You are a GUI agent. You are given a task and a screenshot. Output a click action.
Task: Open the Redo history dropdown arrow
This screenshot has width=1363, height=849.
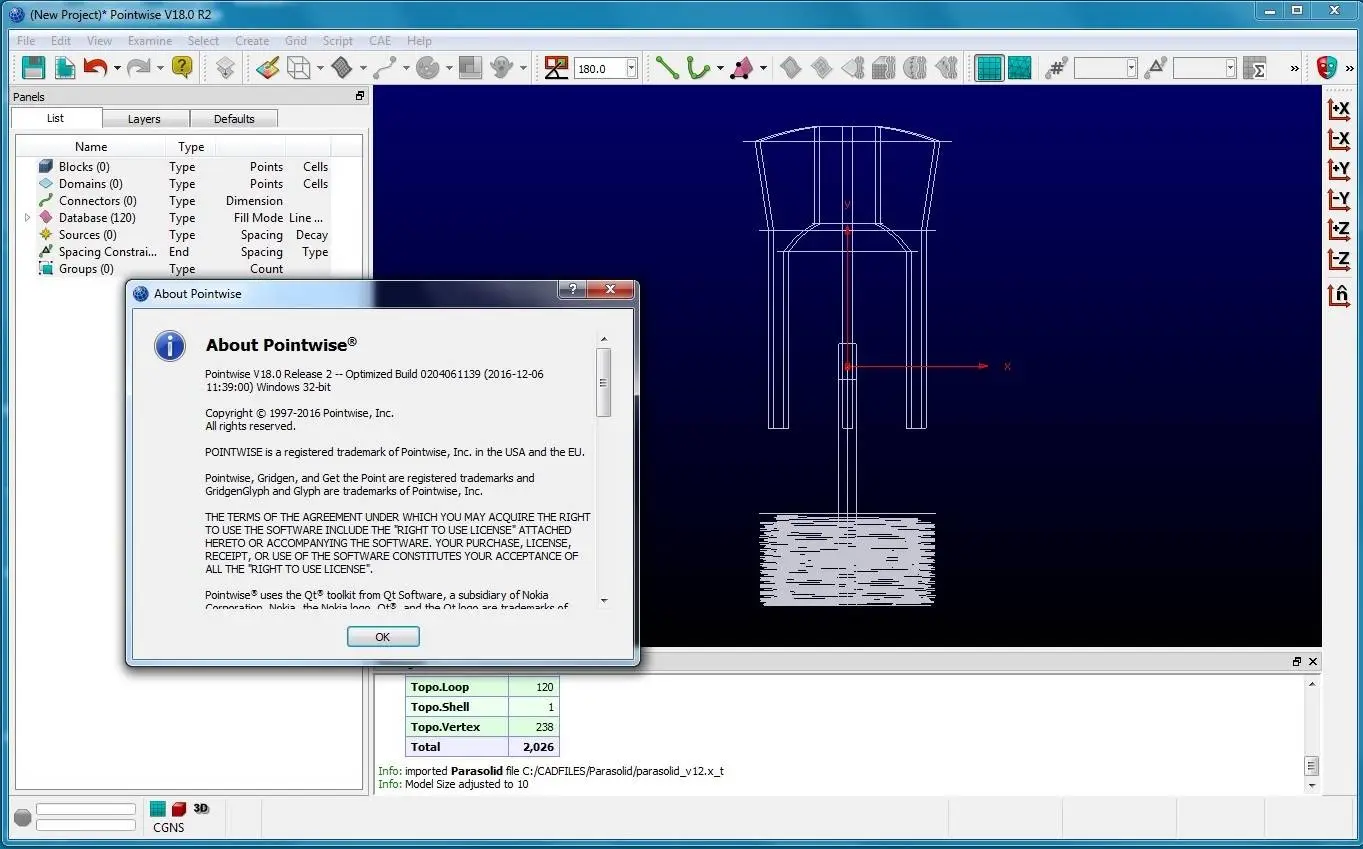click(x=160, y=69)
